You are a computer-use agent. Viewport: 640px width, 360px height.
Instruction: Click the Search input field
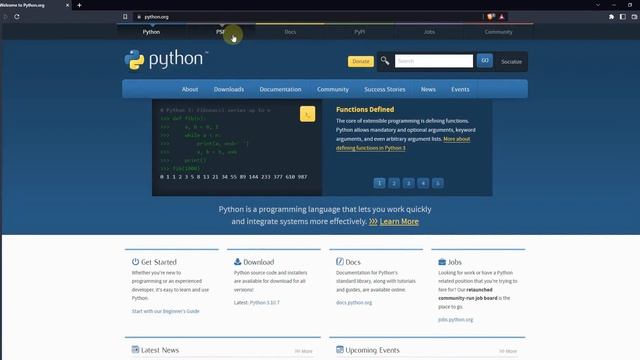434,61
